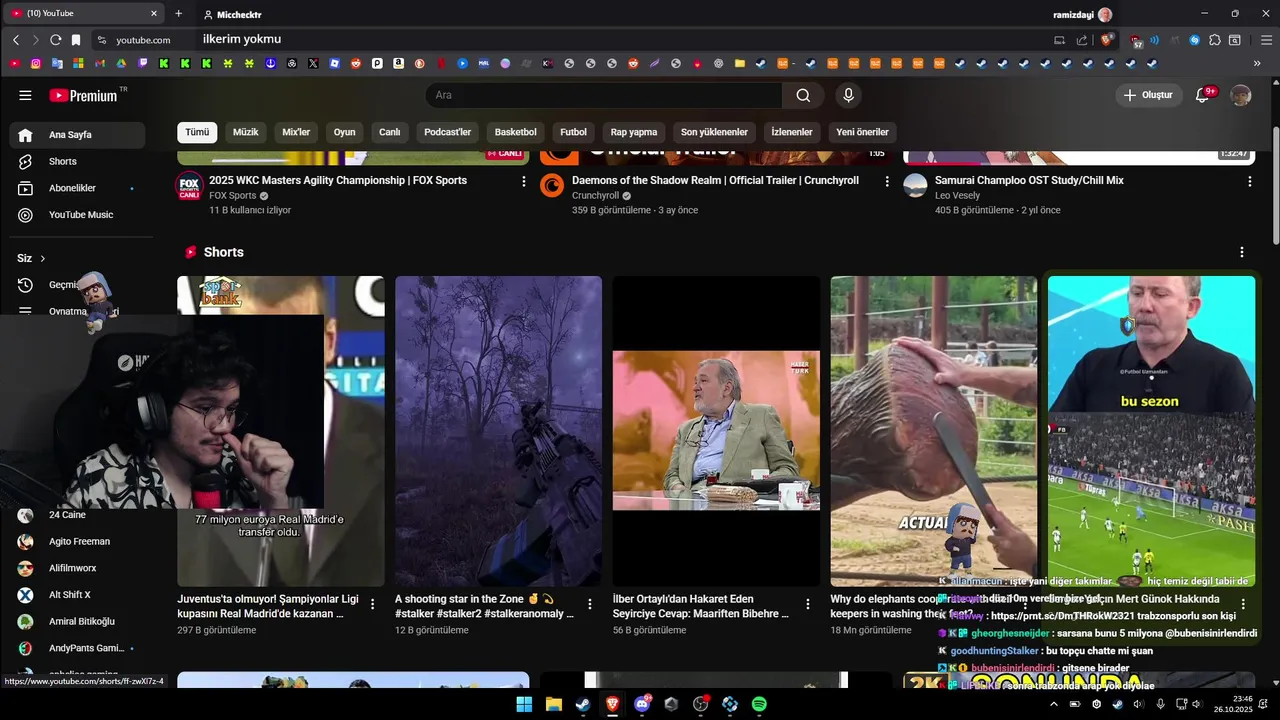Open options for the stalker shooting star short

(x=590, y=604)
